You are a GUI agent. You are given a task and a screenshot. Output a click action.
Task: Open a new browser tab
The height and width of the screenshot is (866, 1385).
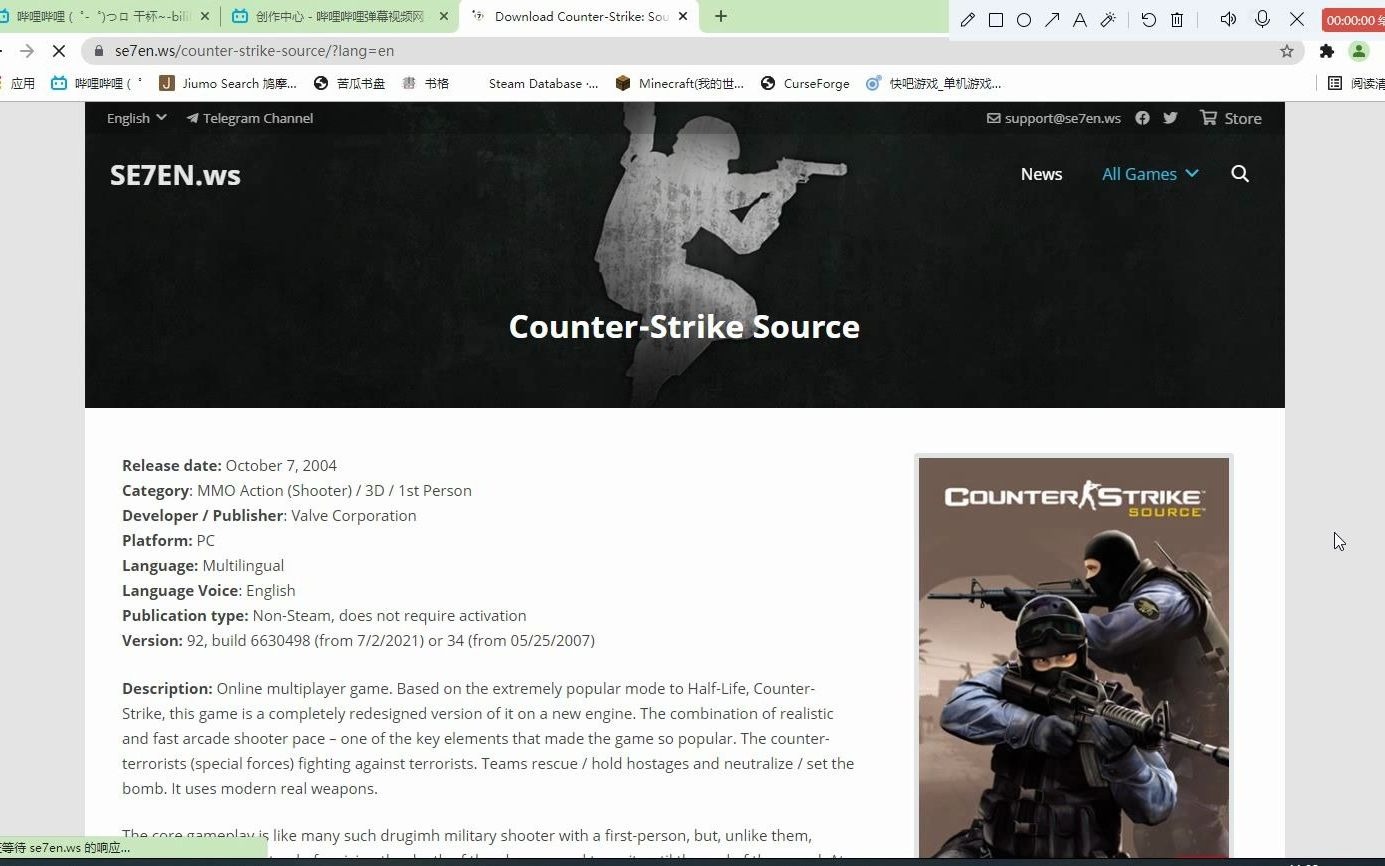tap(721, 16)
